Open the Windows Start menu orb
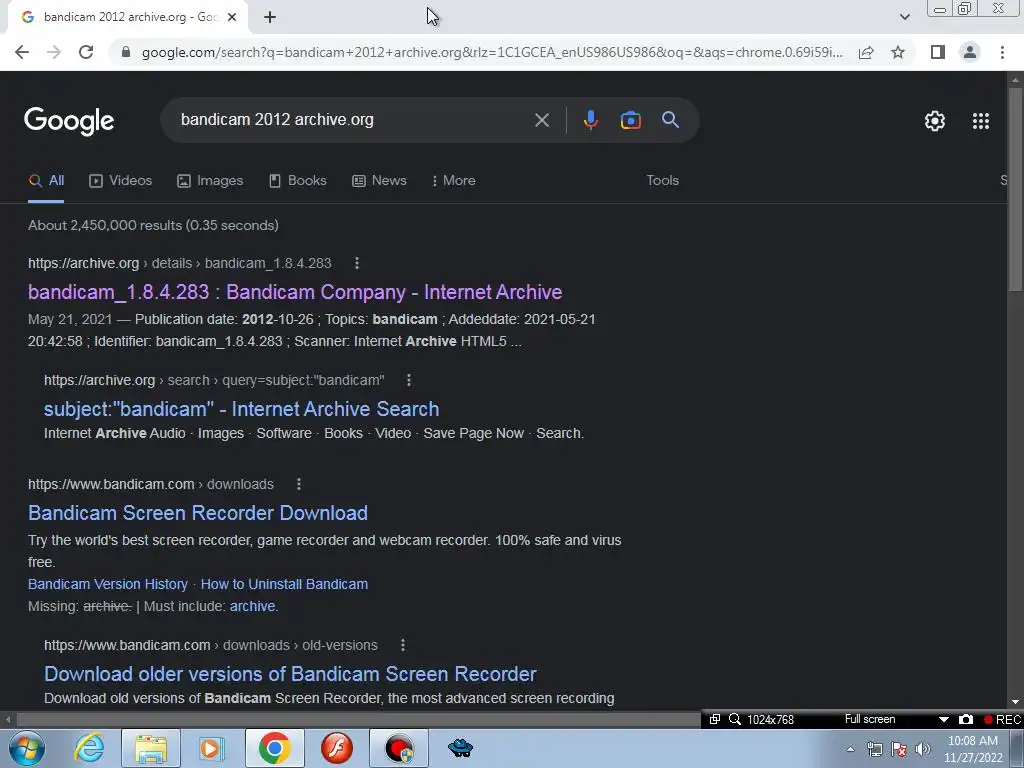Image resolution: width=1024 pixels, height=768 pixels. click(27, 748)
